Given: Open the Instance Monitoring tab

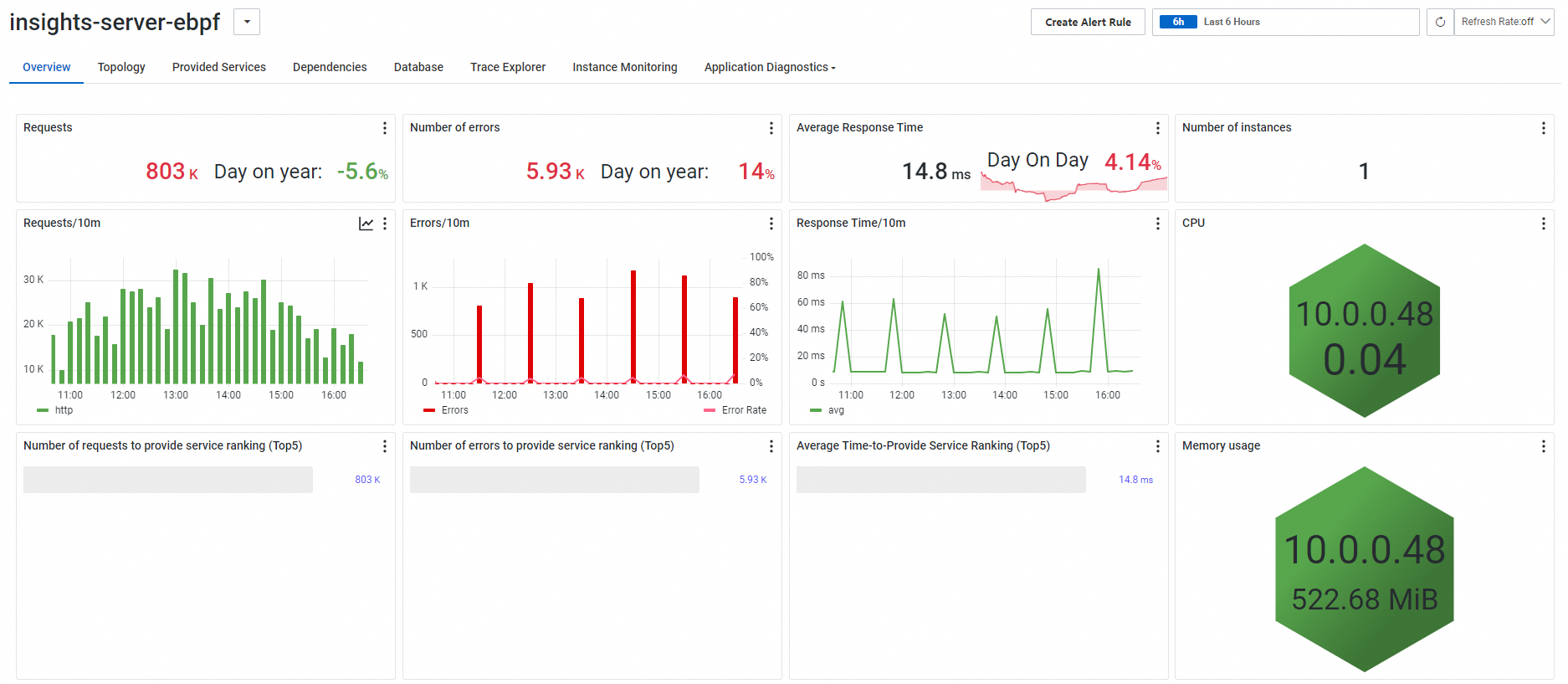Looking at the screenshot, I should 625,67.
